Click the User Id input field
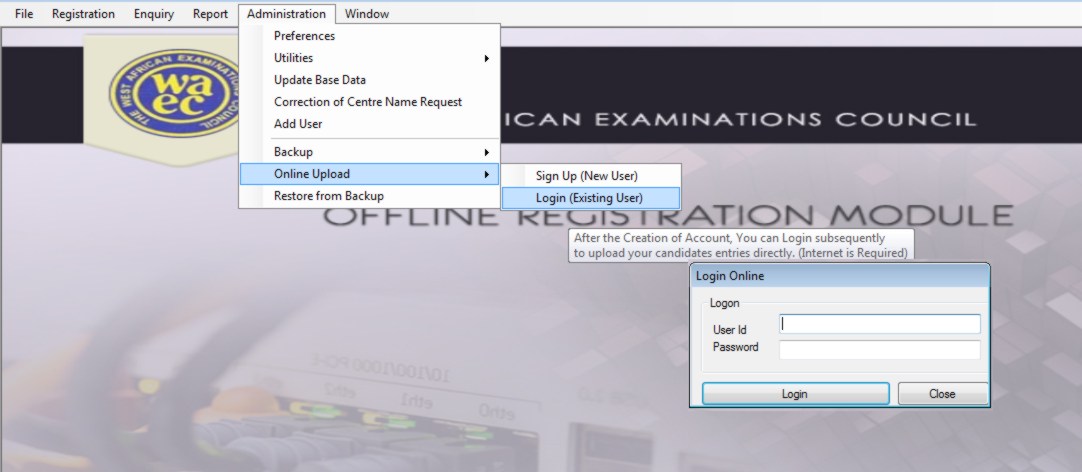Screen dimensions: 1082x472 point(880,324)
